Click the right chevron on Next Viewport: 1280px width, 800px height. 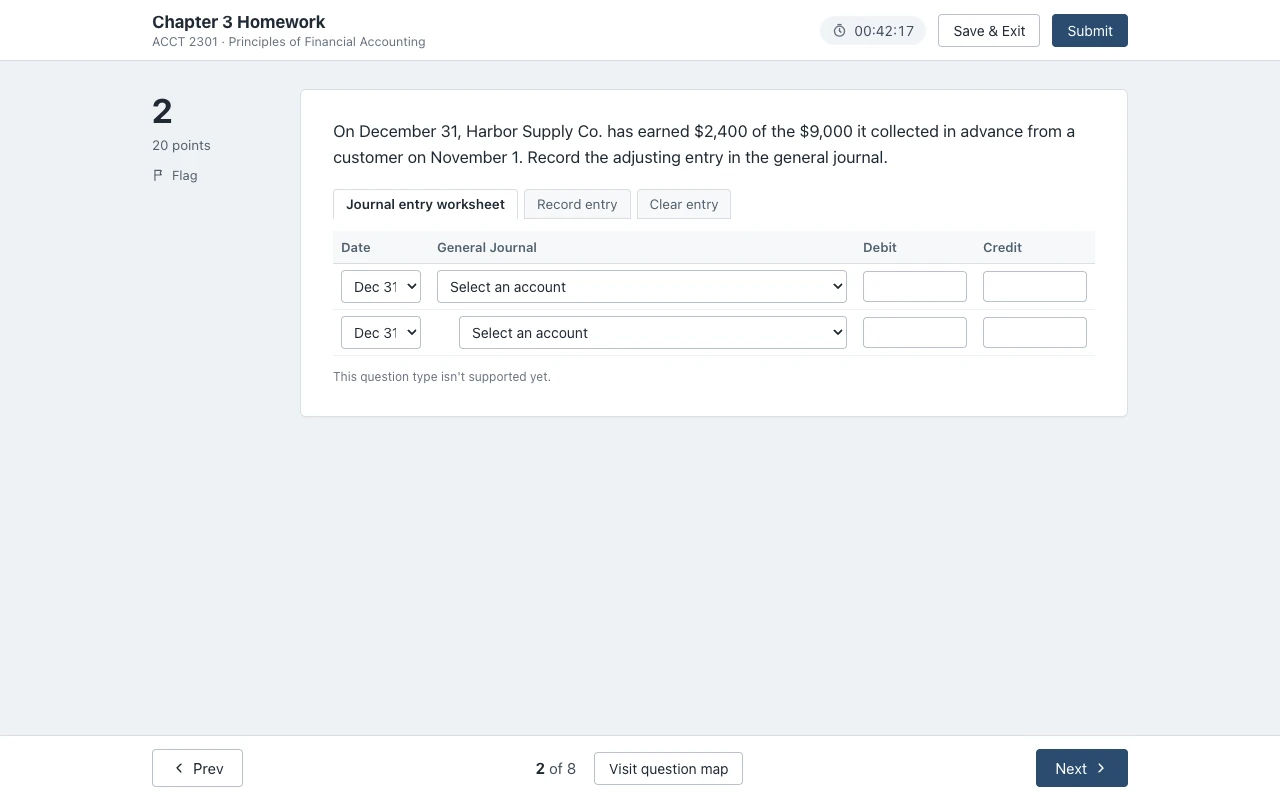(1101, 768)
